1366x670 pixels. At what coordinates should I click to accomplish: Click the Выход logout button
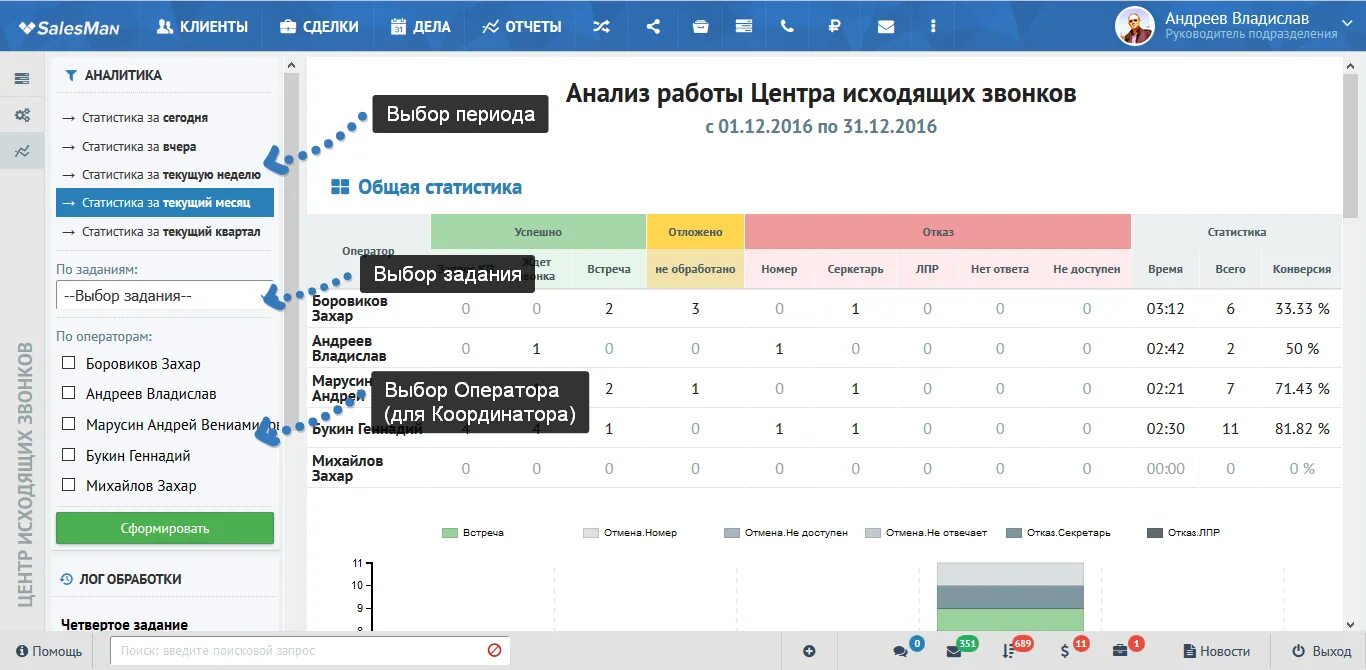pyautogui.click(x=1321, y=651)
